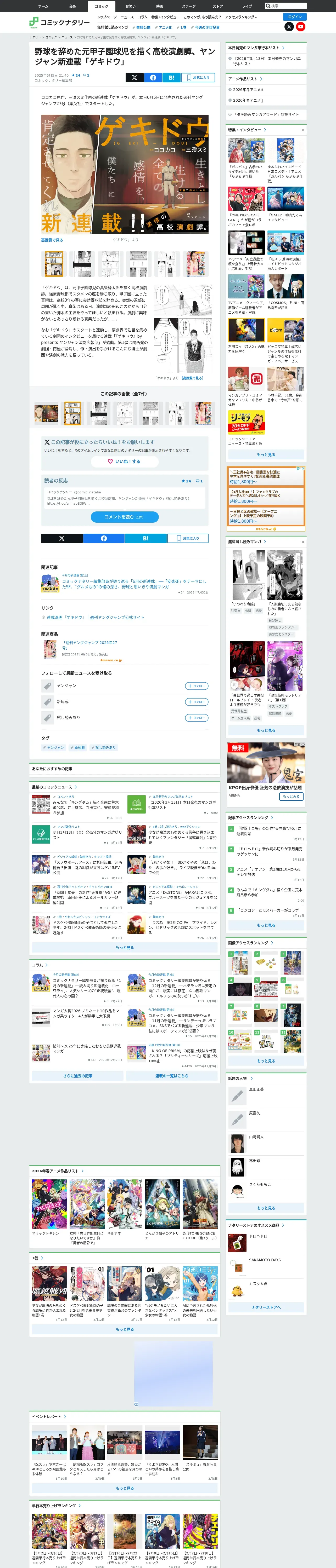Viewport: 336px width, 1568px height.
Task: Share on Facebook in the lower share bar
Action: [x=104, y=538]
